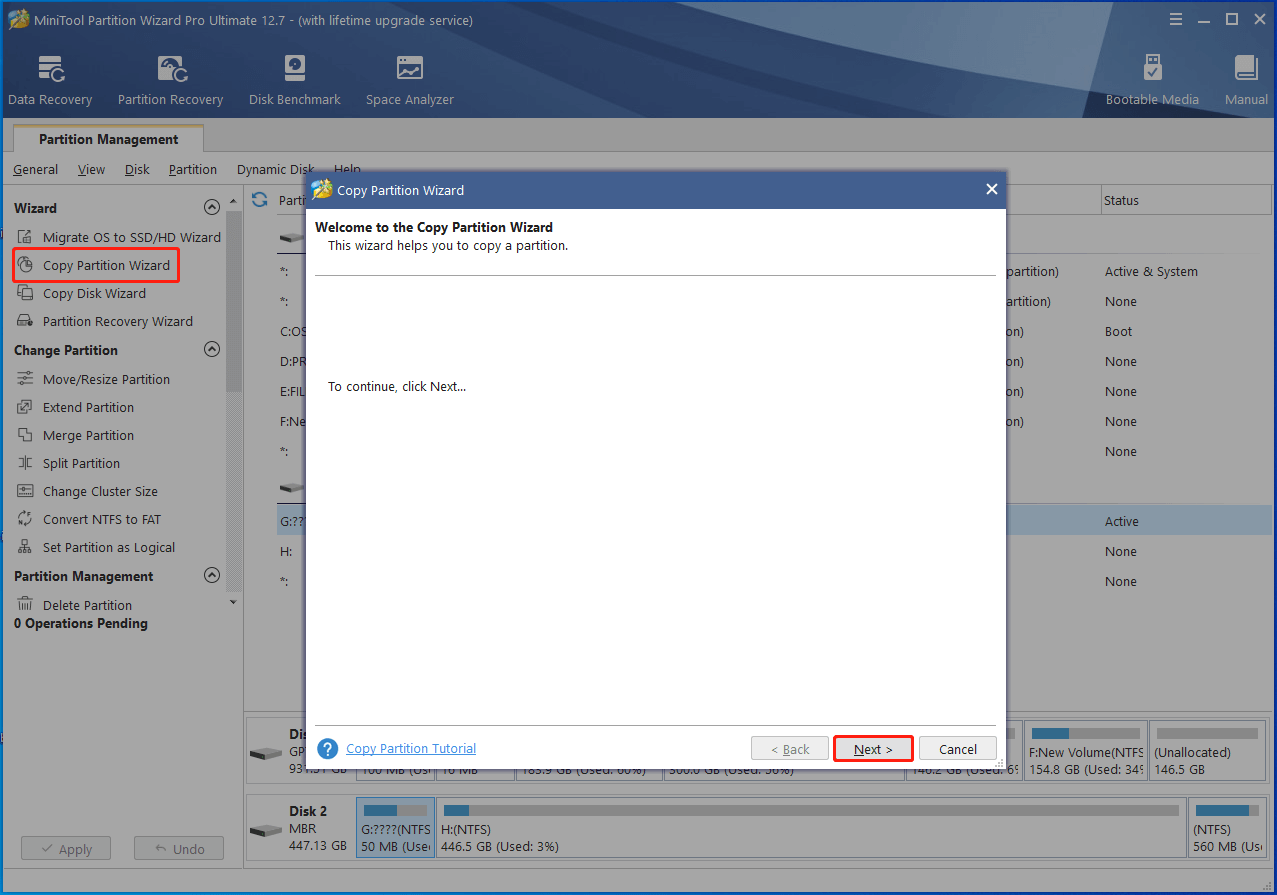Screen dimensions: 1277x895
Task: Select the Partition Management tab
Action: point(108,139)
